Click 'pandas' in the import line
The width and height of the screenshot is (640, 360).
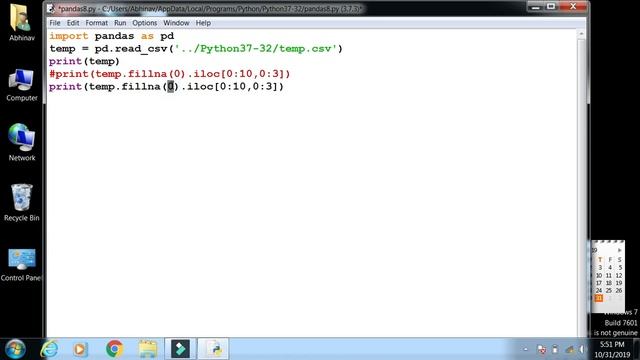click(114, 36)
